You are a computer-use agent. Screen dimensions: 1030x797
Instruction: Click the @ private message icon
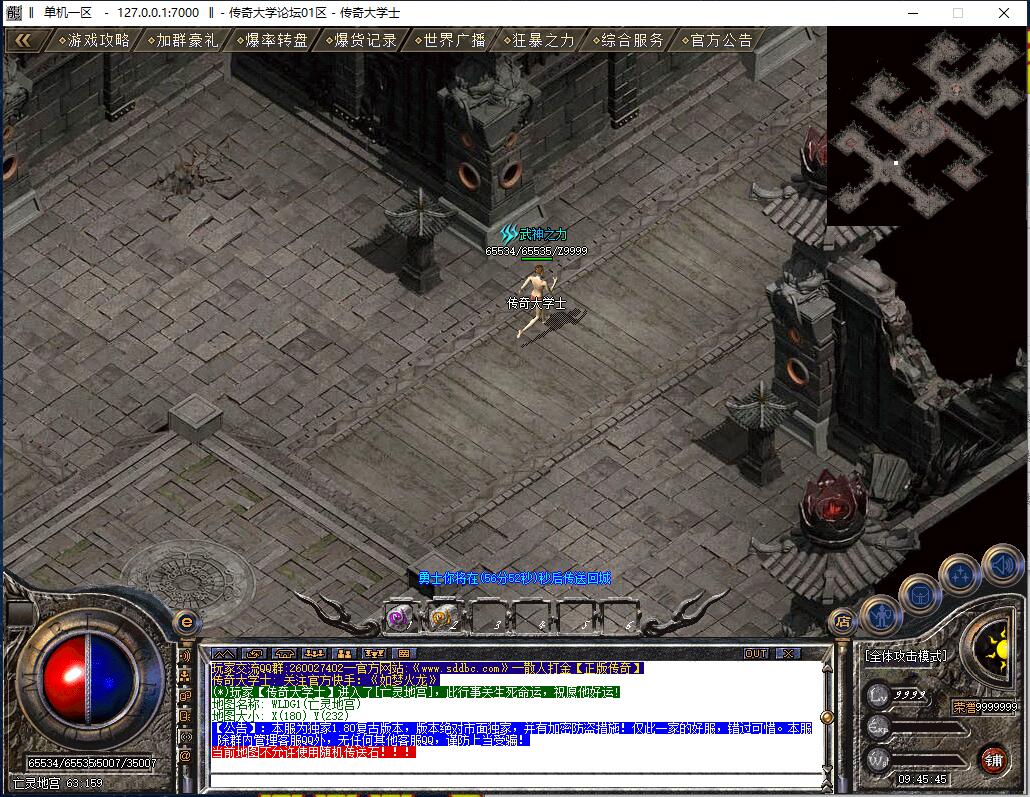pos(186,756)
